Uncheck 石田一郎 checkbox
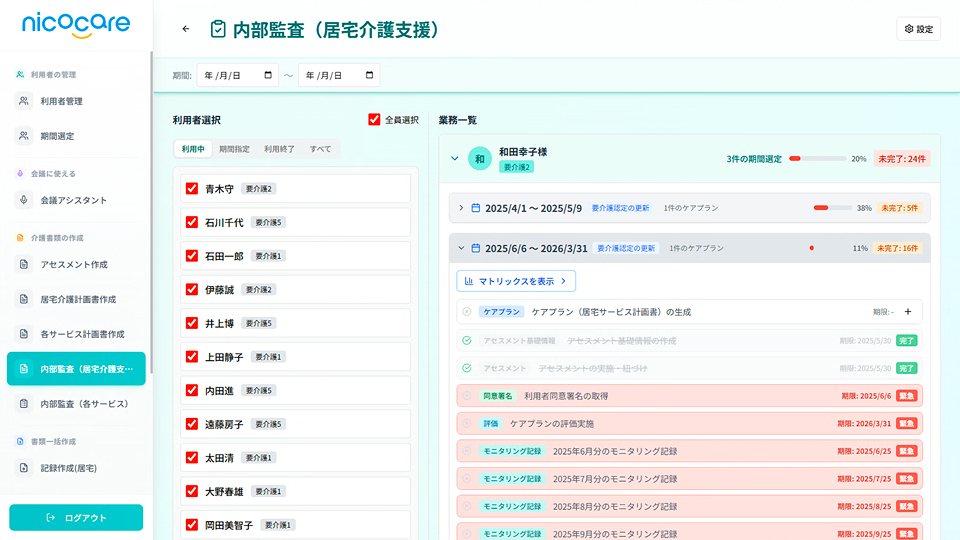This screenshot has height=540, width=960. (x=192, y=256)
